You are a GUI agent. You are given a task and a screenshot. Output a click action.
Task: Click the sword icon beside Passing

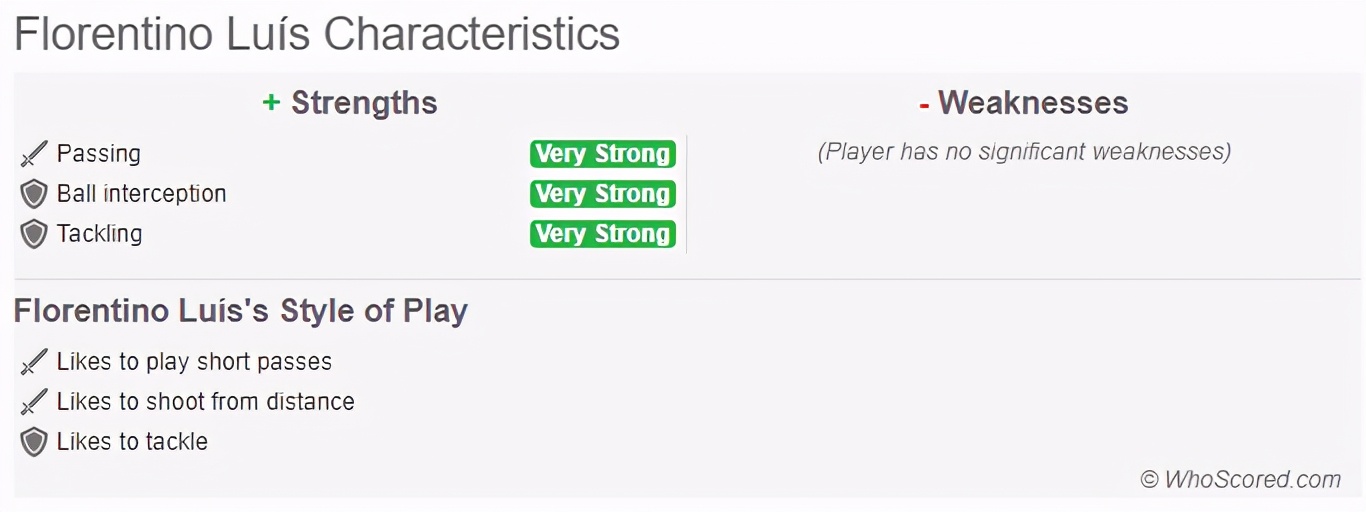coord(34,154)
